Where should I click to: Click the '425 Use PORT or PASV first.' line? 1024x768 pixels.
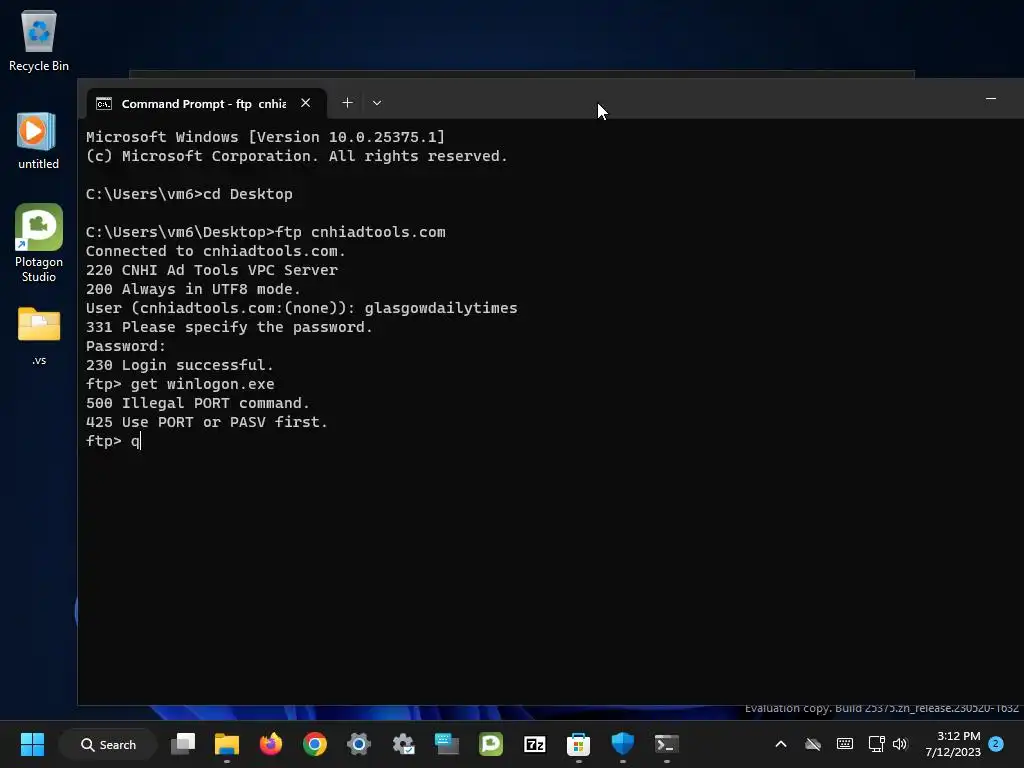coord(206,422)
